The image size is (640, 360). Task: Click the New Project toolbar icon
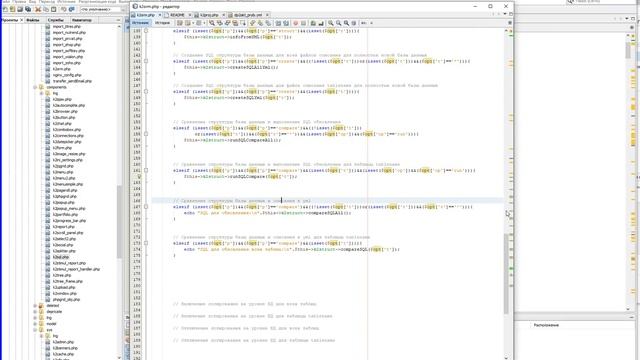(13, 9)
